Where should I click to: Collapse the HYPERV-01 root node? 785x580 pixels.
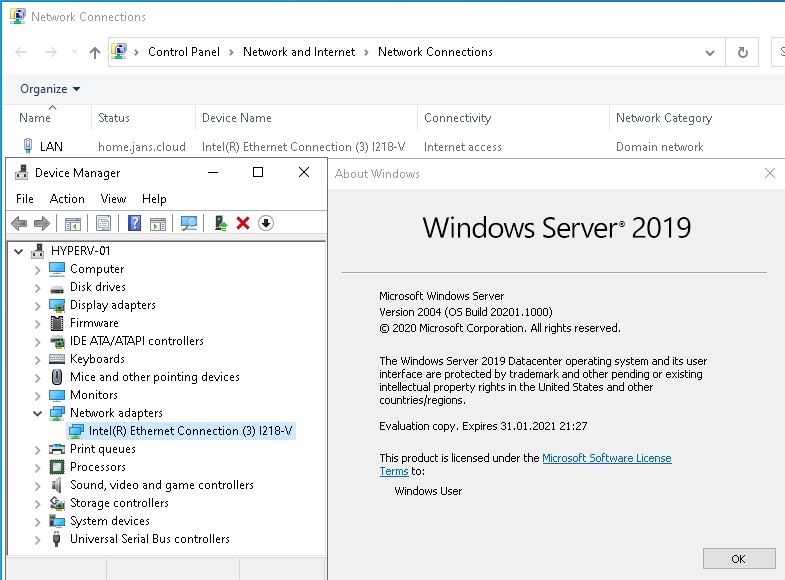pos(19,251)
